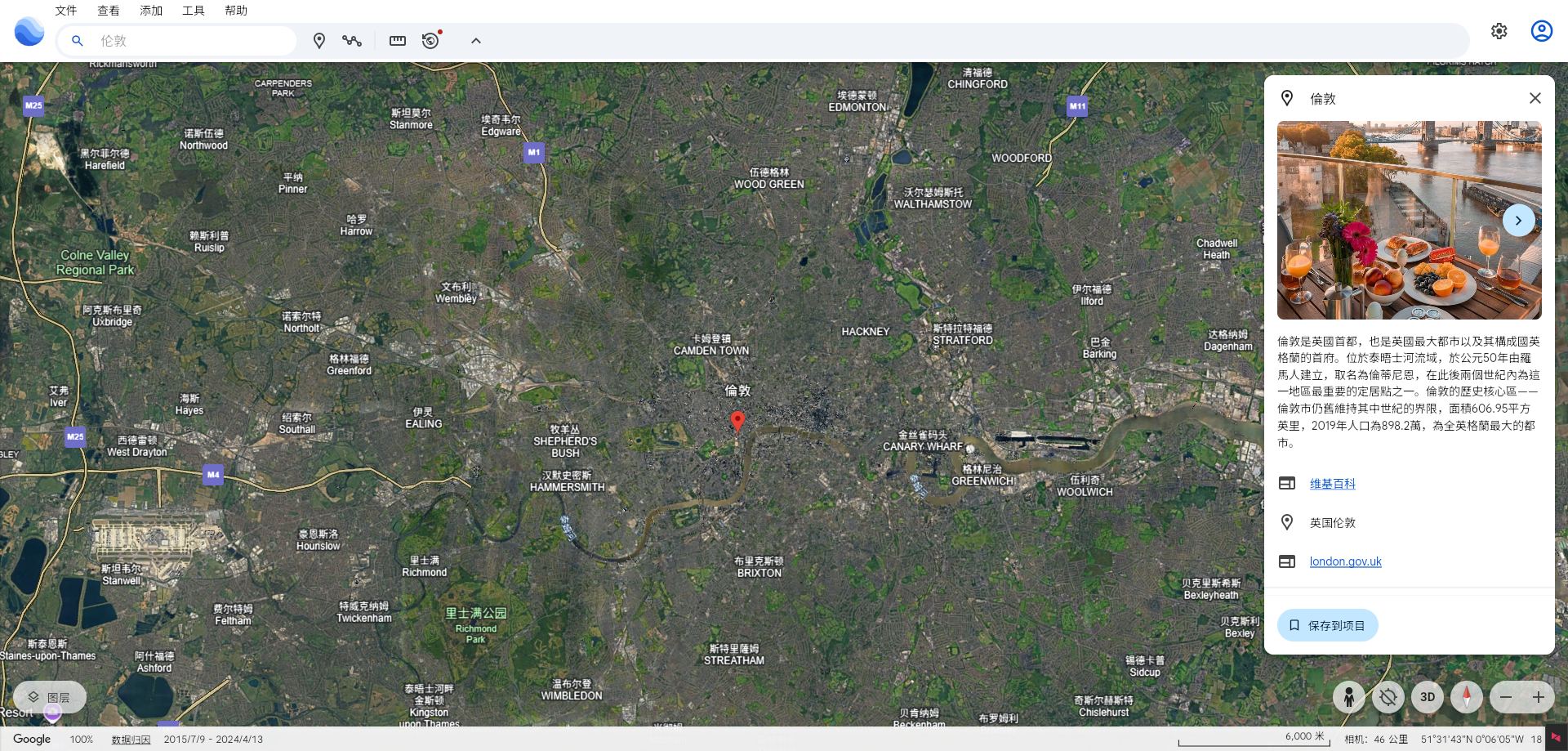Image resolution: width=1568 pixels, height=751 pixels.
Task: Select the ruler measure tool
Action: [x=398, y=40]
